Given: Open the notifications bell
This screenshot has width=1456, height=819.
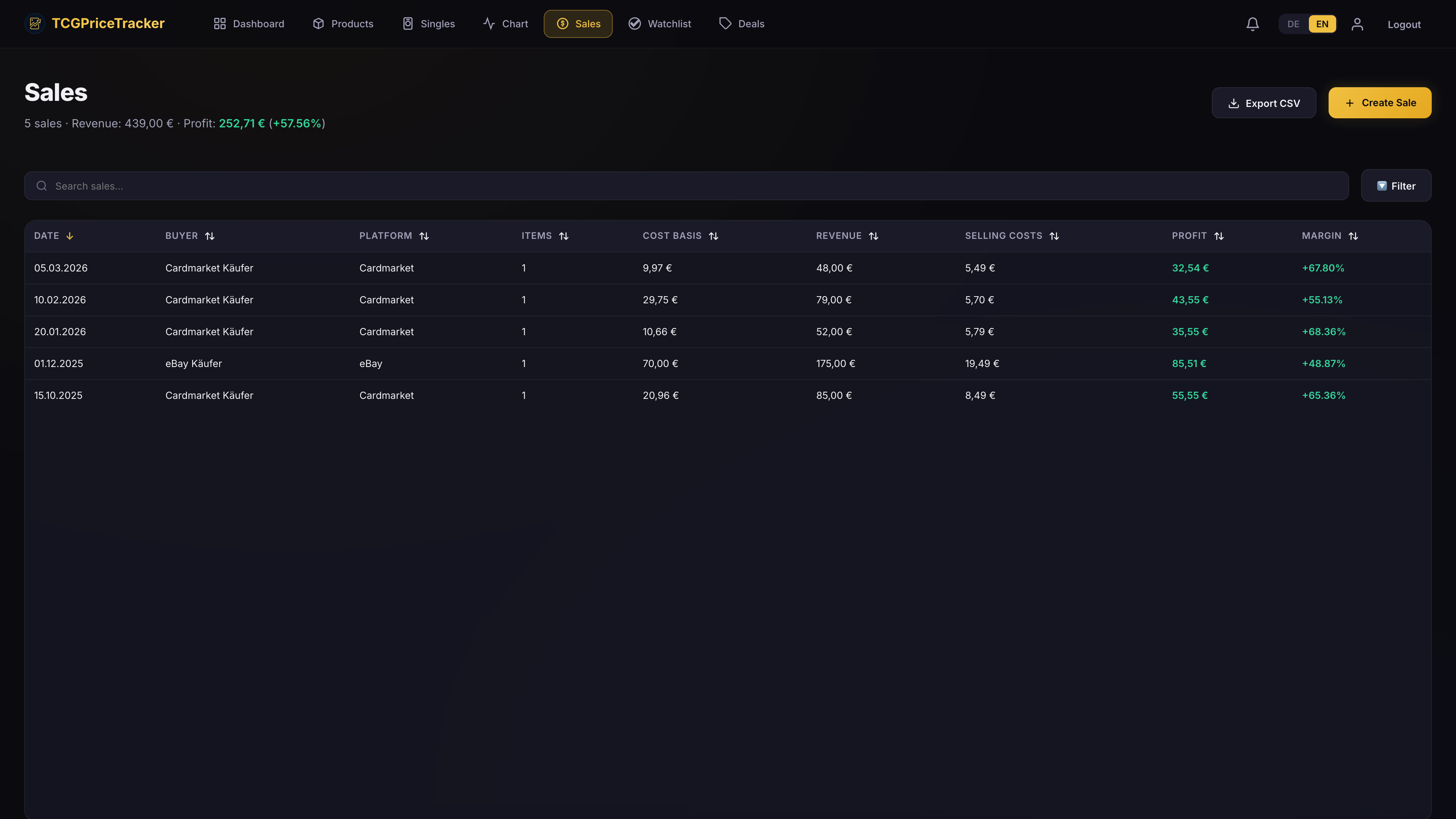Looking at the screenshot, I should point(1252,24).
